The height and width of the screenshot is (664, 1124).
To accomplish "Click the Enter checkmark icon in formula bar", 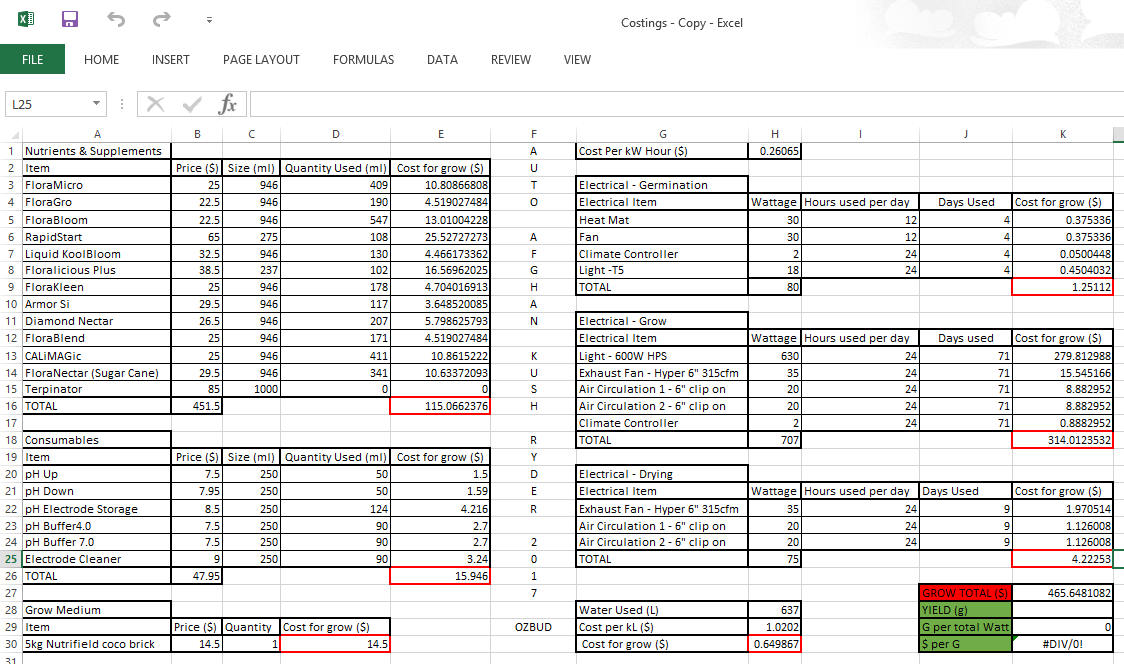I will tap(191, 105).
